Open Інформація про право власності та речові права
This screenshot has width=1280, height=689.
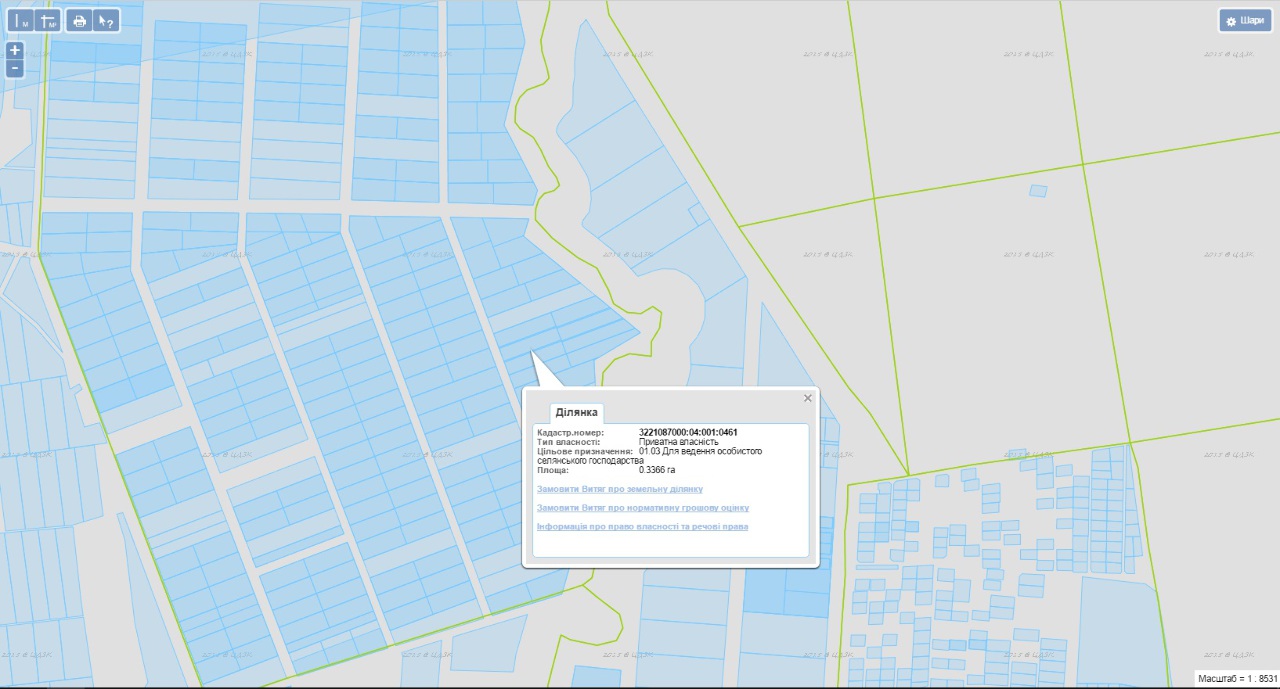643,526
